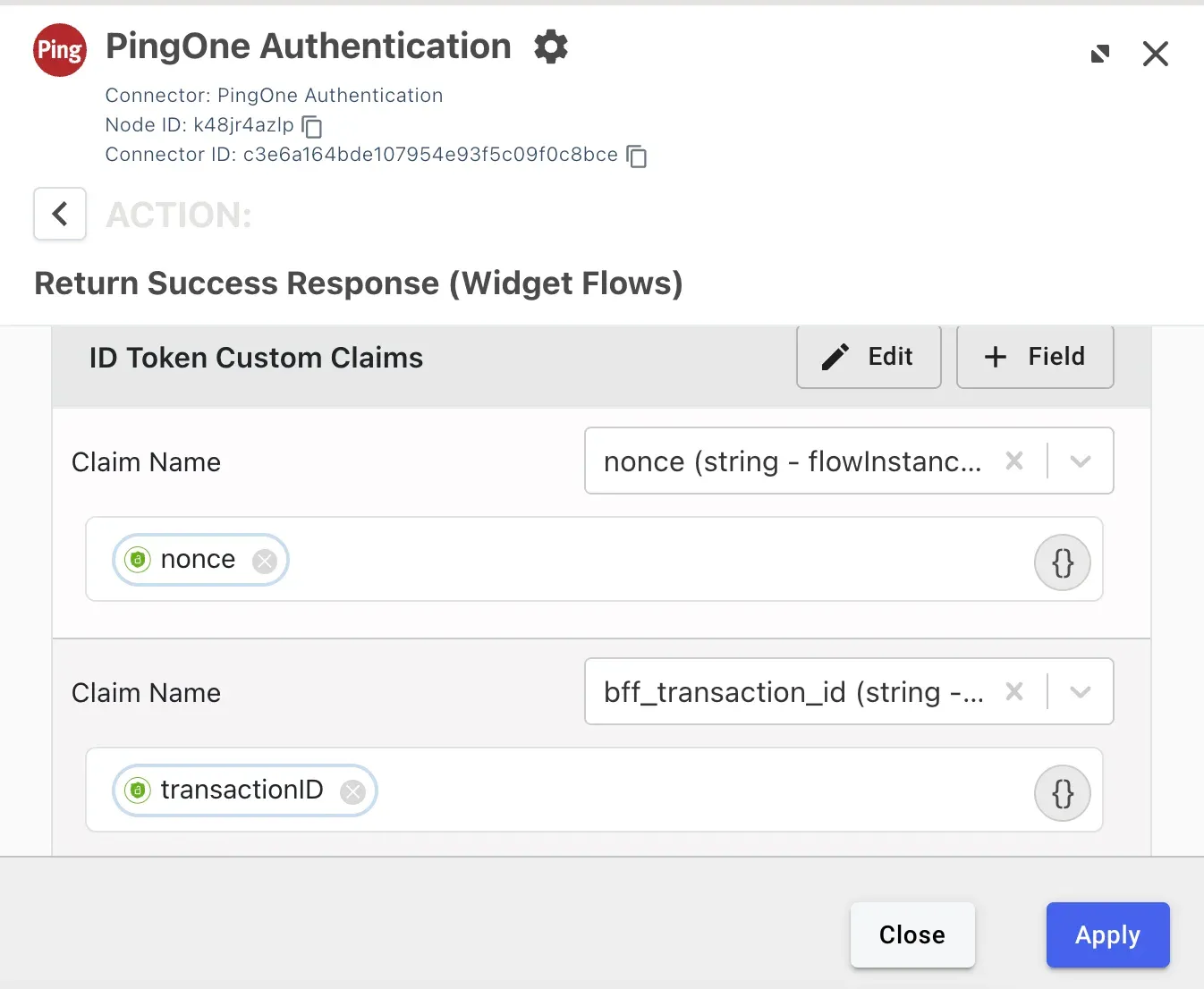Click inside the nonce value input field
This screenshot has height=989, width=1204.
click(594, 559)
